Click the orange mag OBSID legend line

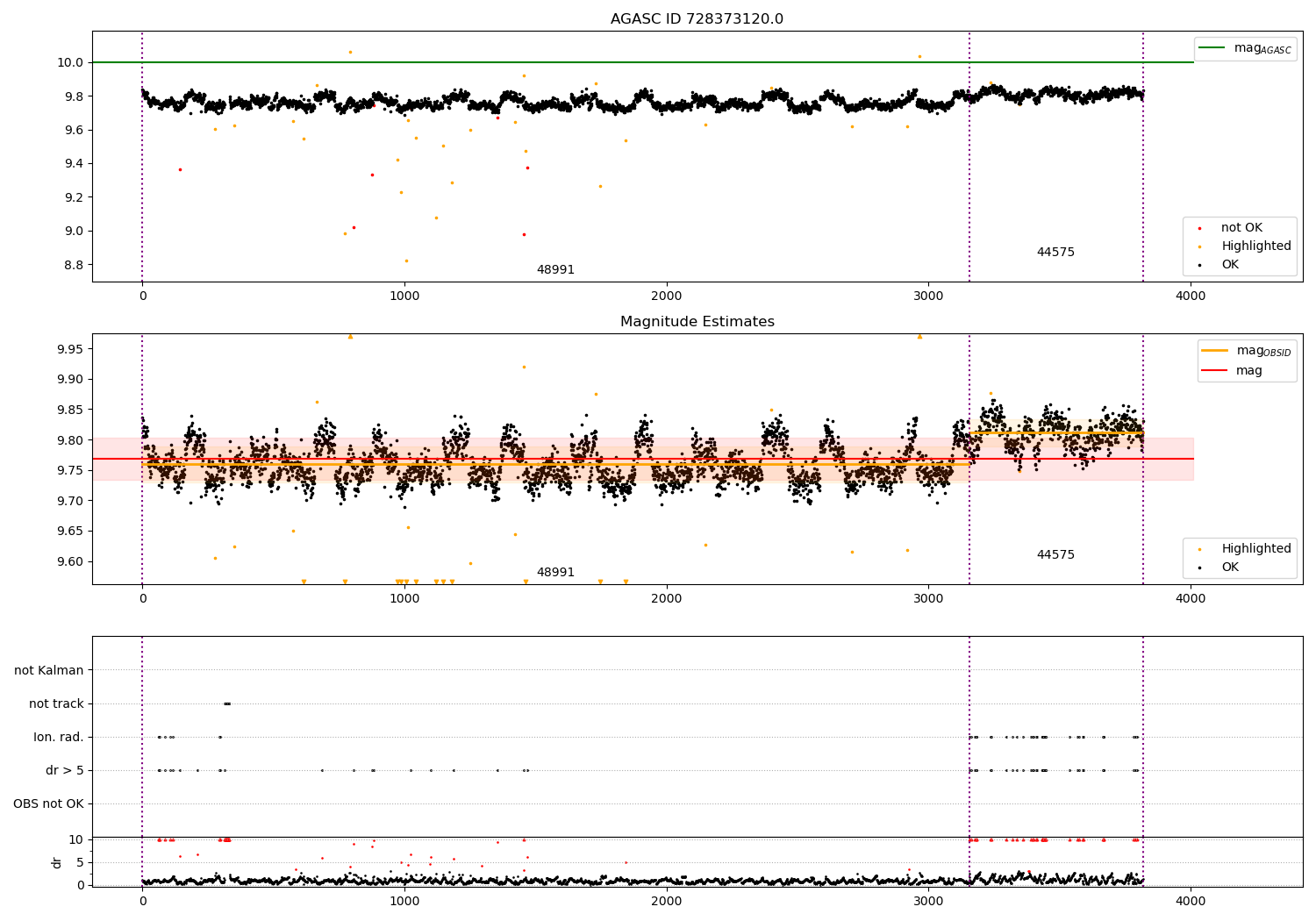[1215, 351]
